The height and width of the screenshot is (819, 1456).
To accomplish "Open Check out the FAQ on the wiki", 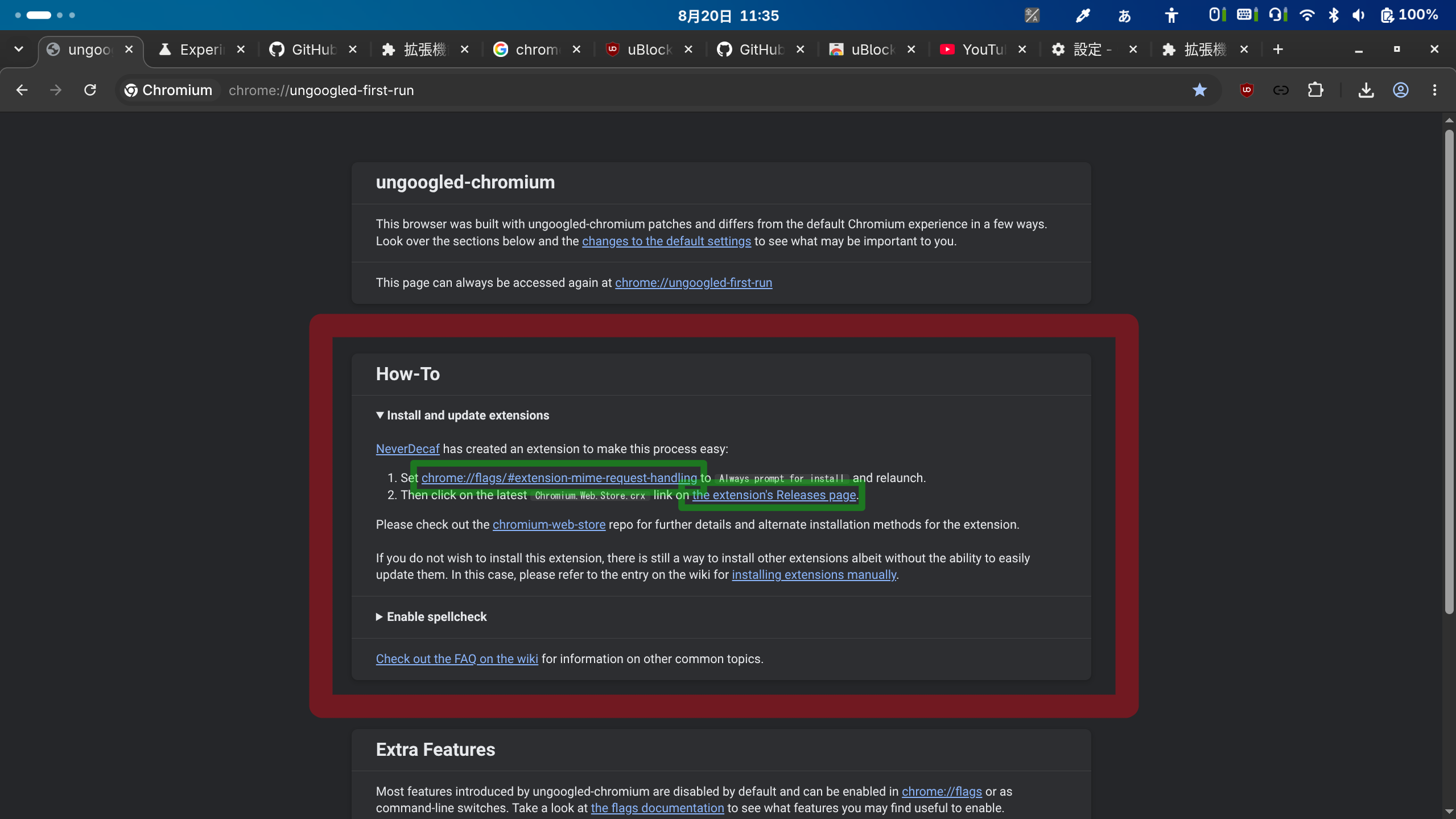I will (x=457, y=659).
